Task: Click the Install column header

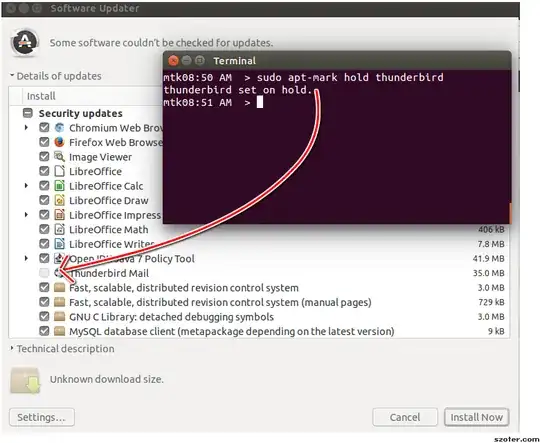Action: [41, 96]
